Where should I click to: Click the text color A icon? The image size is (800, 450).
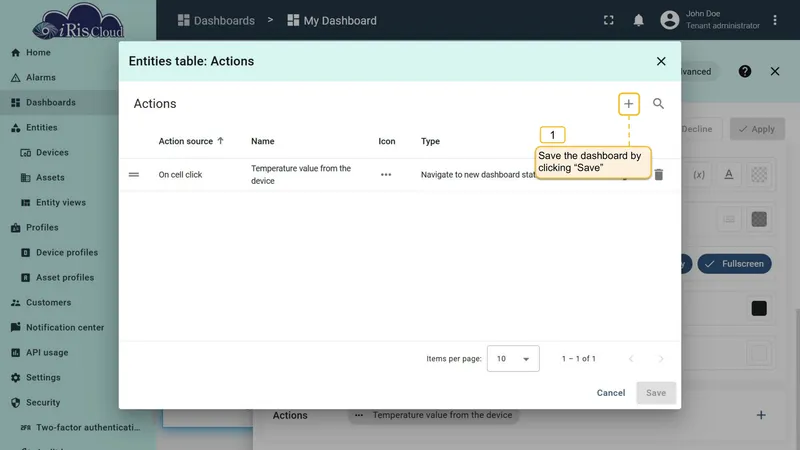coord(729,174)
